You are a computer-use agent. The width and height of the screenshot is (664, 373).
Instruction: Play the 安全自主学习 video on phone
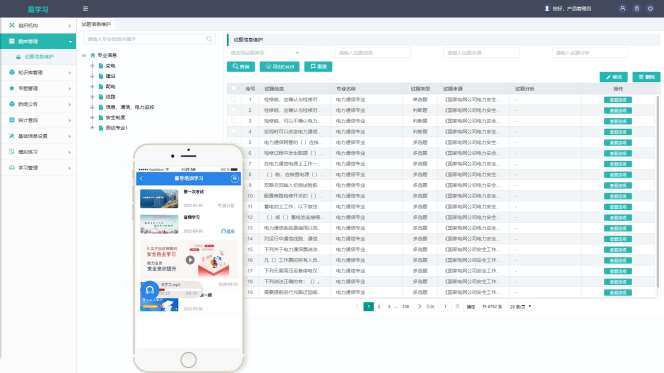pyautogui.click(x=190, y=260)
